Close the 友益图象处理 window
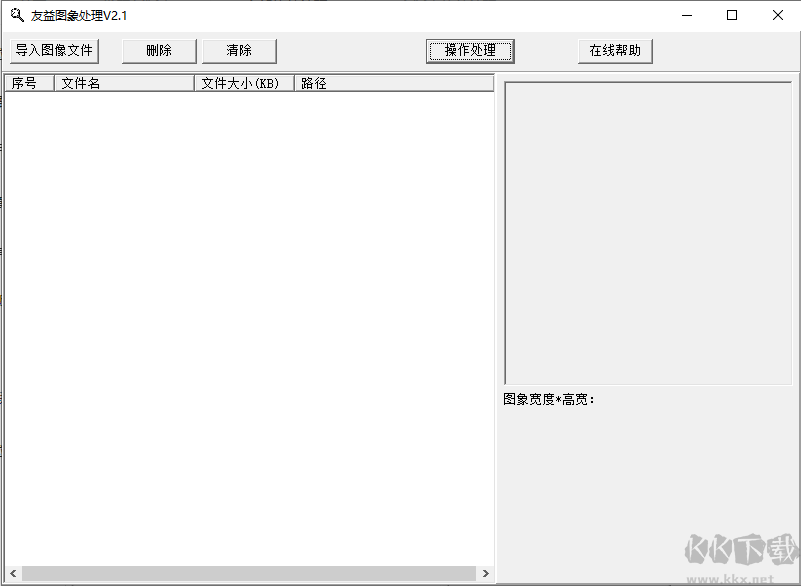Screen dimensions: 801x586 (x=778, y=15)
